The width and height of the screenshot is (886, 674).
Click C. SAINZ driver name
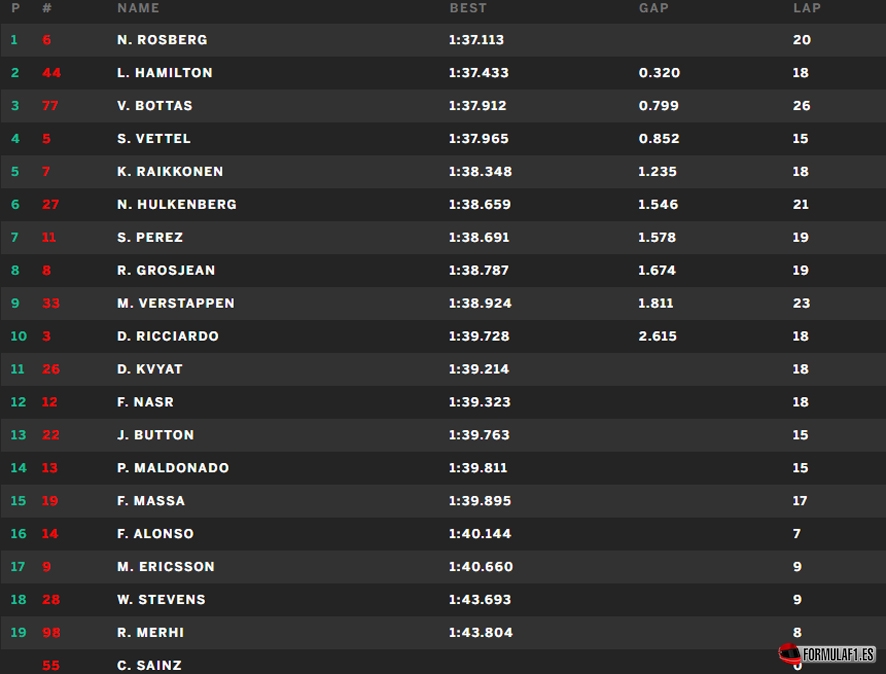149,666
